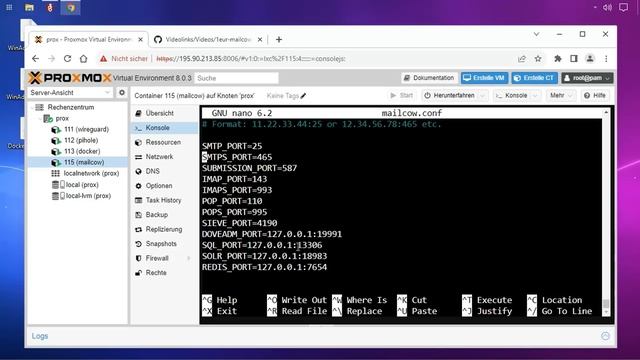Focus the Suche search field
The image size is (640, 360).
pyautogui.click(x=236, y=78)
